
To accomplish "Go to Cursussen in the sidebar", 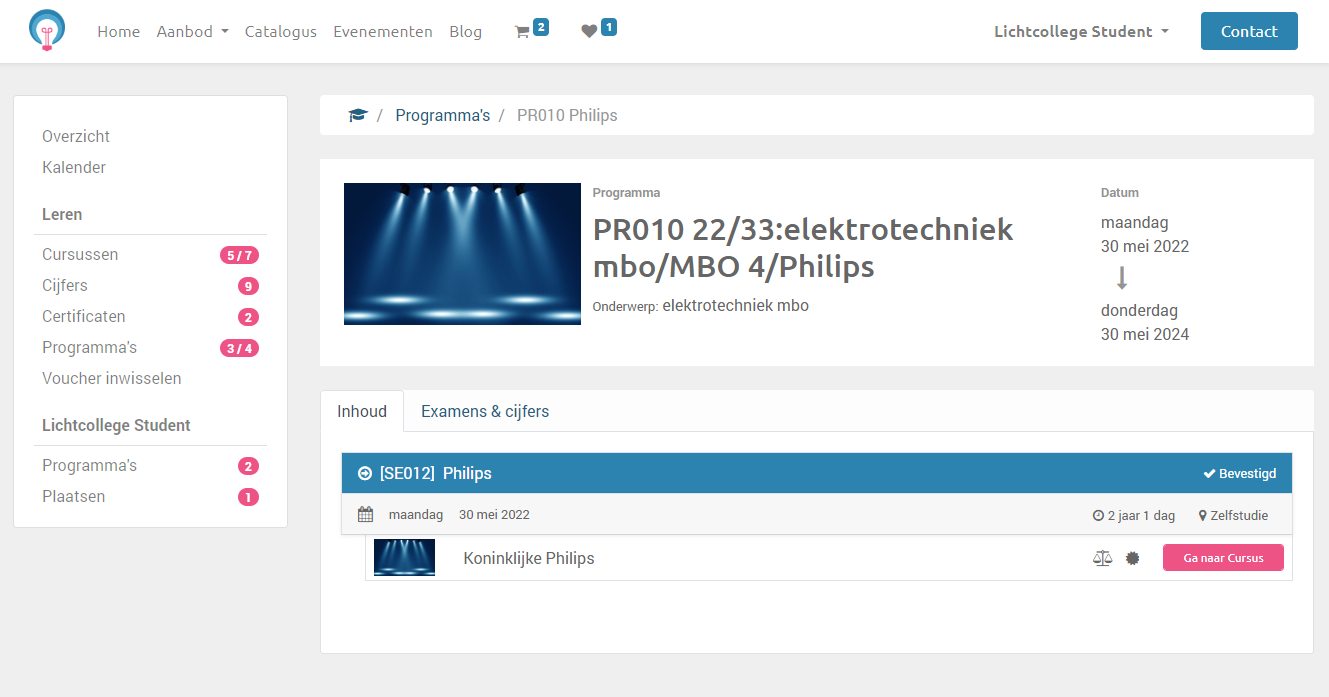I will coord(80,254).
